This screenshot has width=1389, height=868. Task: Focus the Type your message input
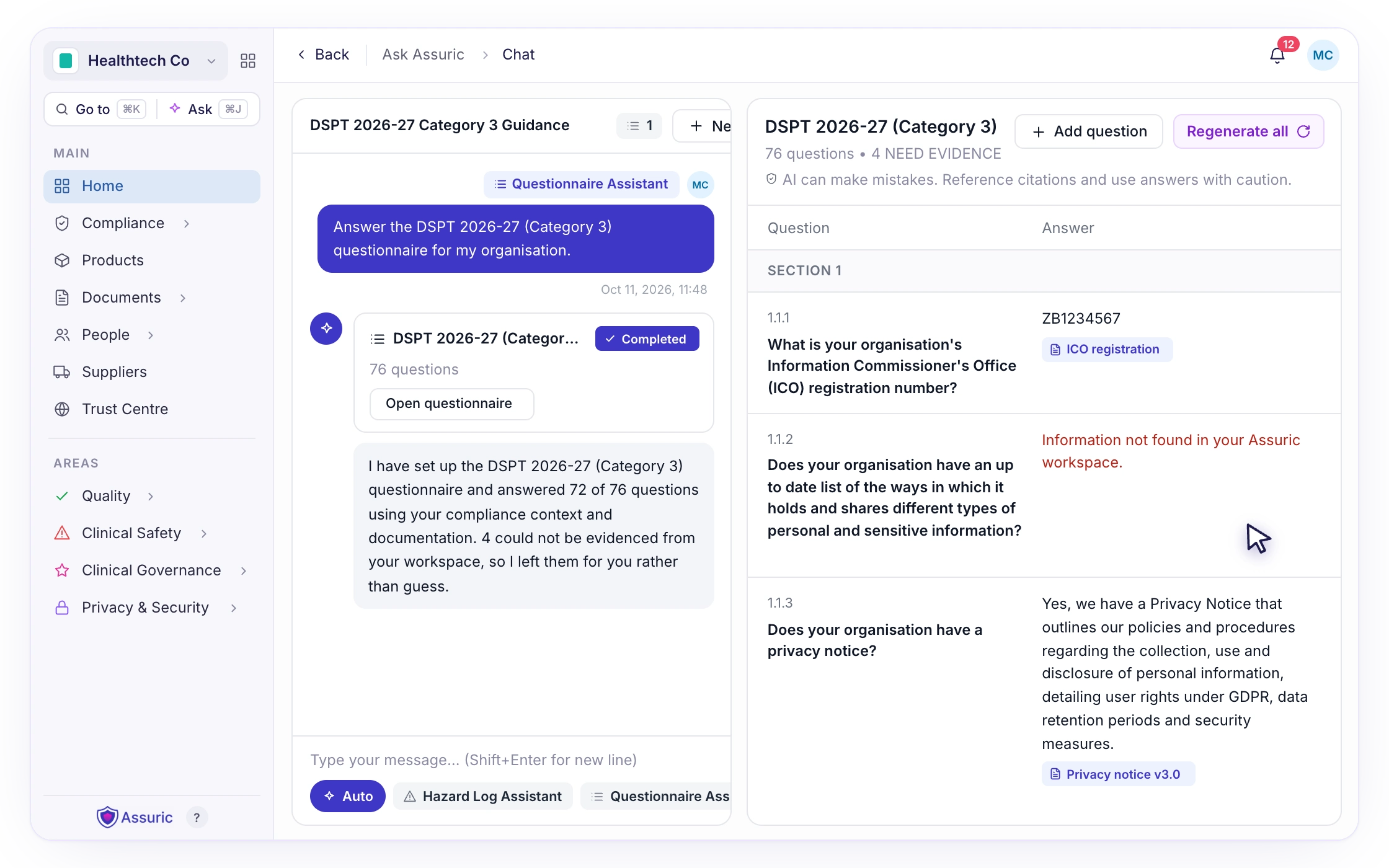[512, 759]
